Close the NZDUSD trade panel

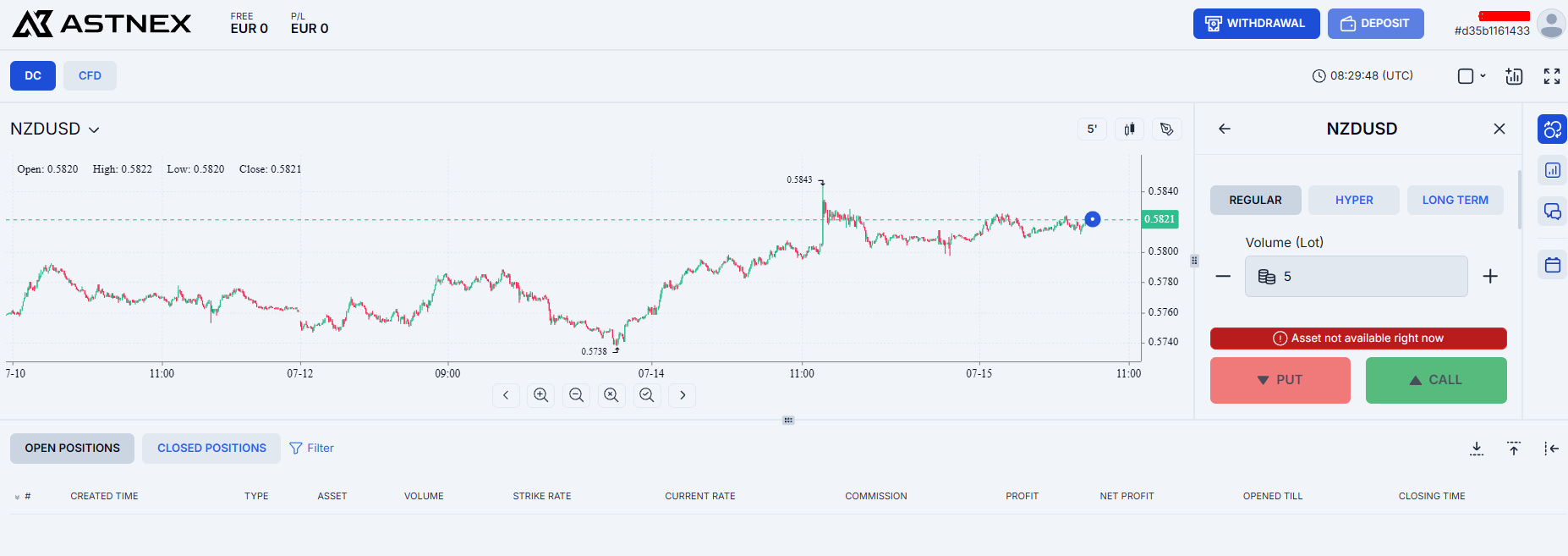coord(1499,129)
